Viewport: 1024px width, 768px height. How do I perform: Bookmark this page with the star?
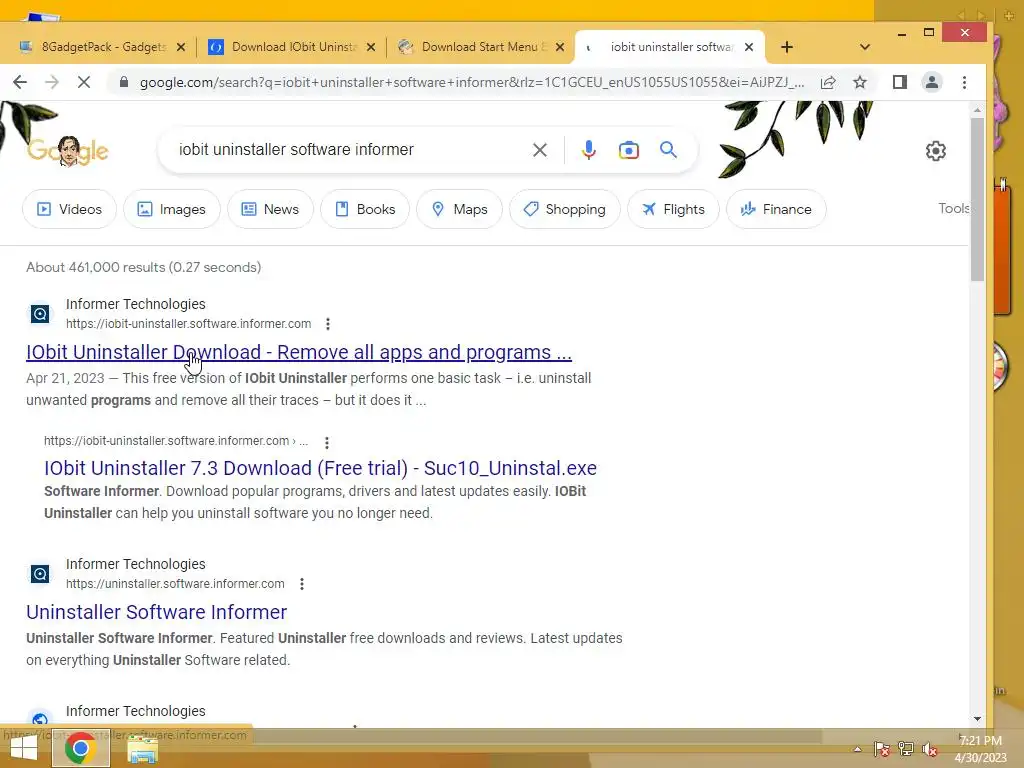(860, 82)
